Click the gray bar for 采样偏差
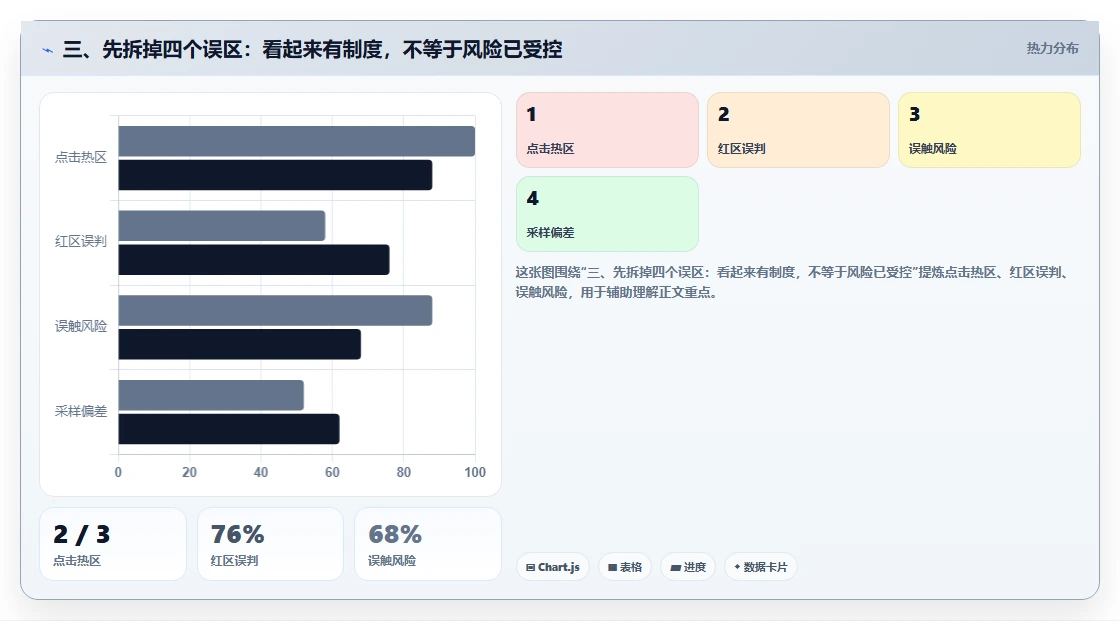This screenshot has width=1120, height=621. [x=211, y=395]
